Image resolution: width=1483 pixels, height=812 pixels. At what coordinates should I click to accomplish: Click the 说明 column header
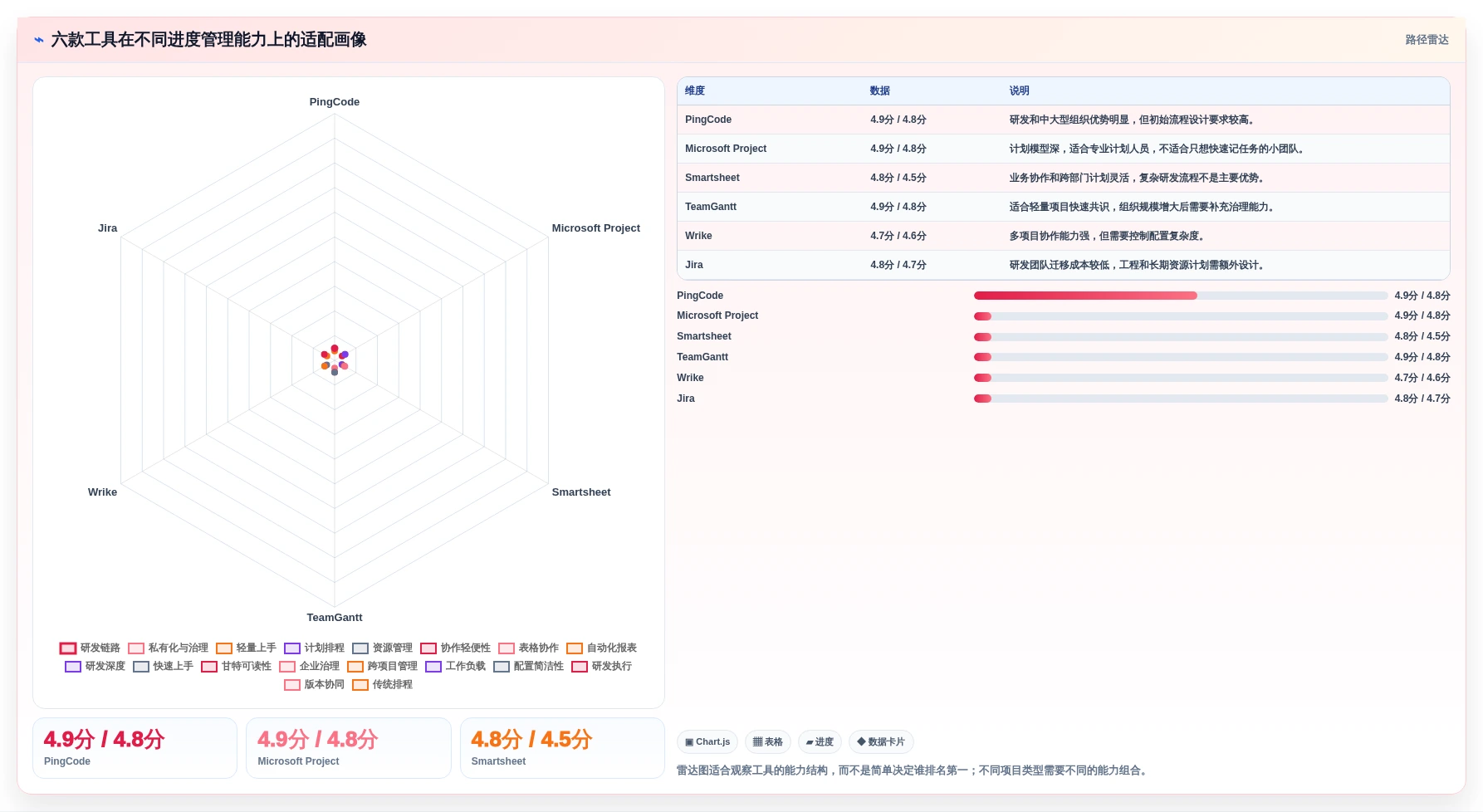[1020, 90]
